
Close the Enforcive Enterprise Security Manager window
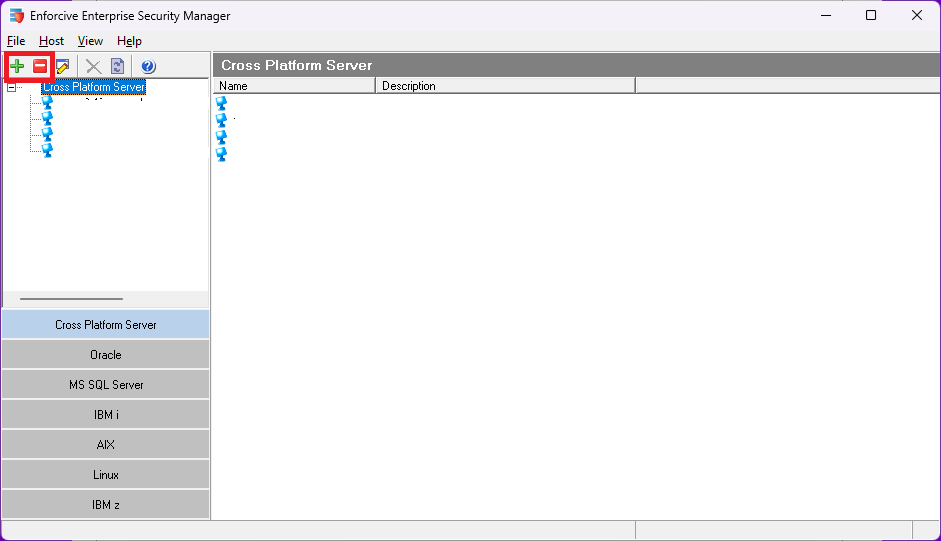[916, 16]
